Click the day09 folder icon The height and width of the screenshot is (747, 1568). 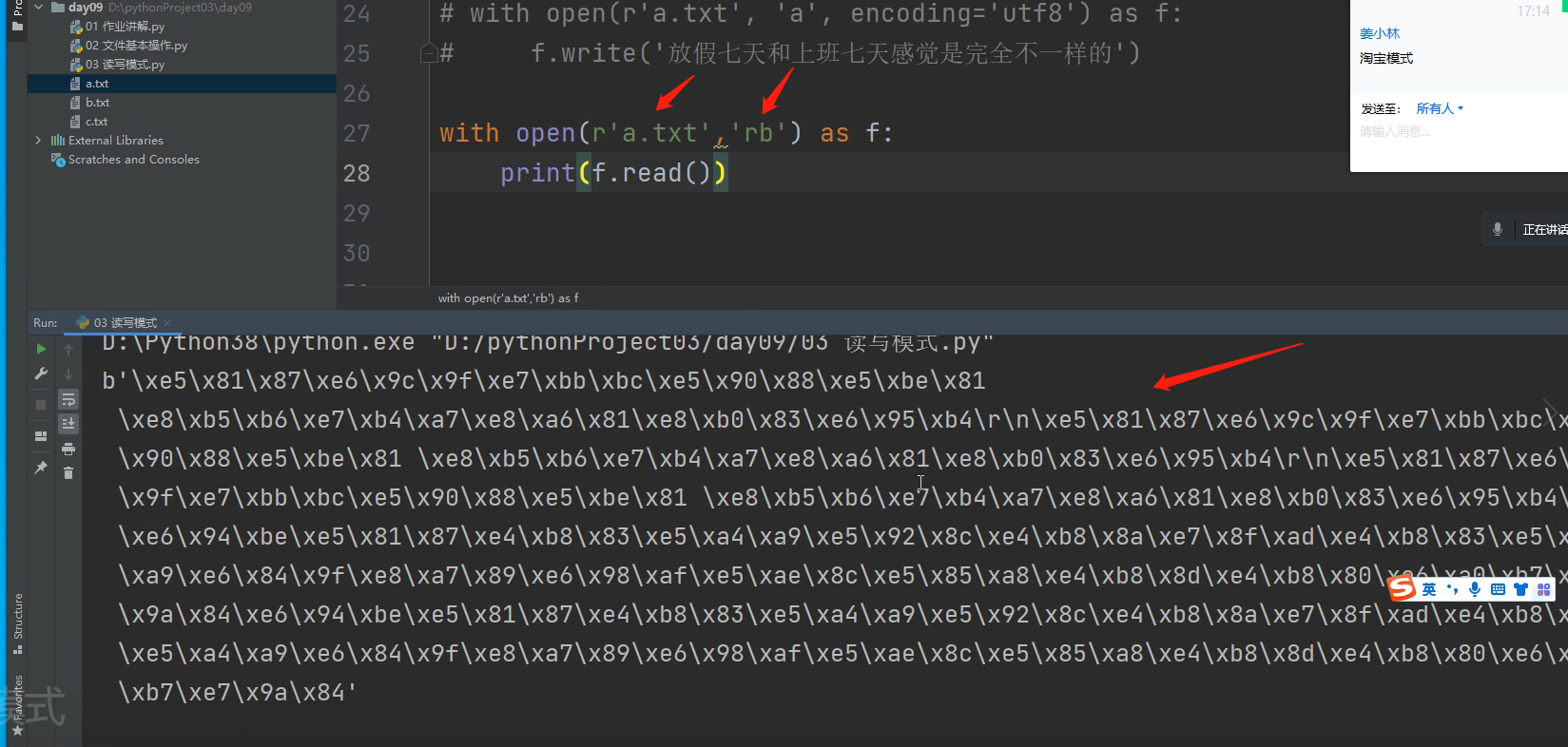(x=58, y=7)
